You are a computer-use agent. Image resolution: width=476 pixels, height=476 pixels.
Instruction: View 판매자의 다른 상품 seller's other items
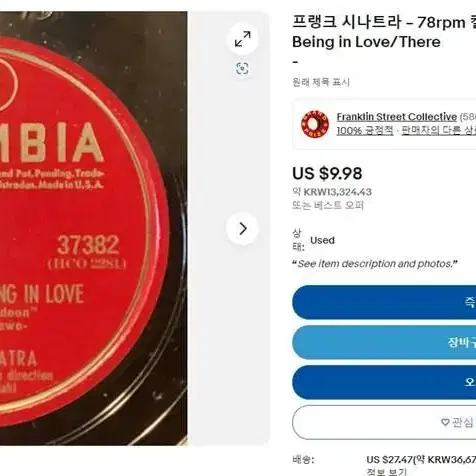point(438,131)
